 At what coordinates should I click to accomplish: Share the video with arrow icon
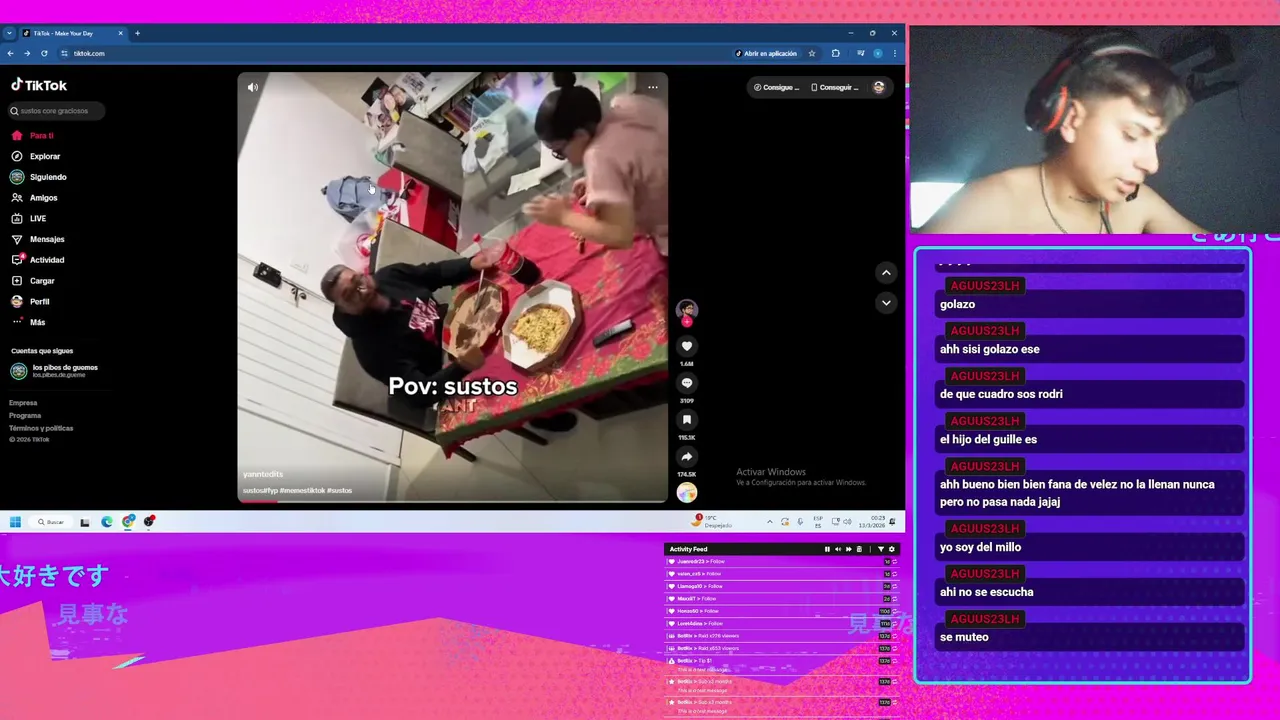687,457
